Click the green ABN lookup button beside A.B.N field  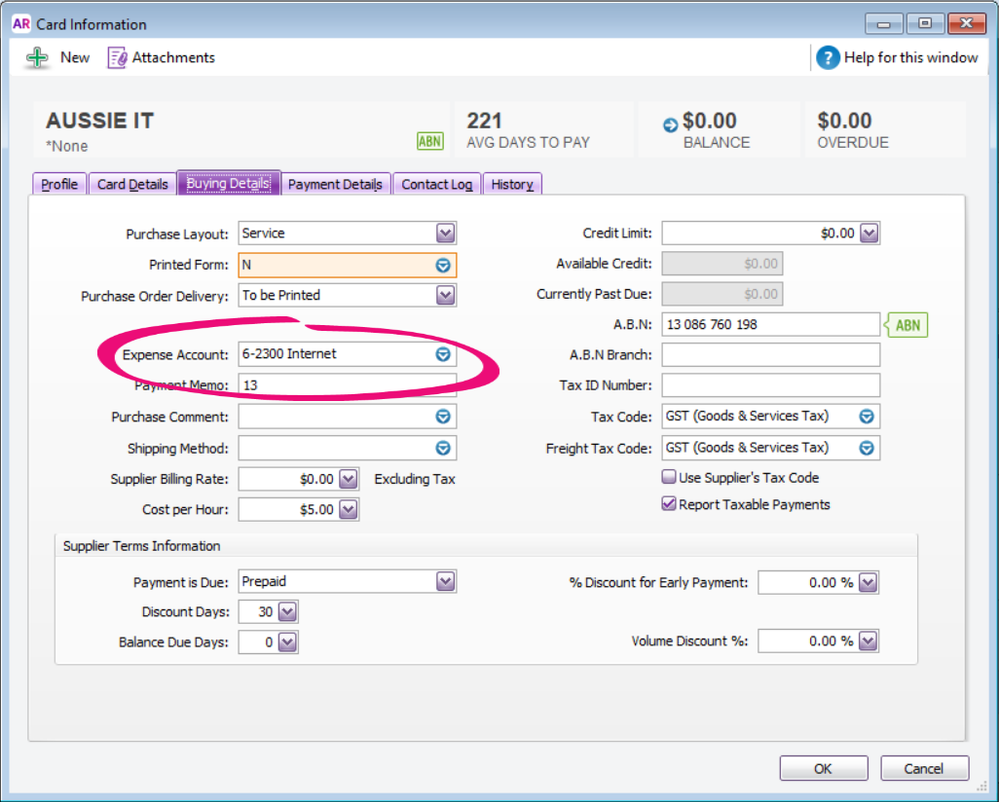[x=906, y=325]
